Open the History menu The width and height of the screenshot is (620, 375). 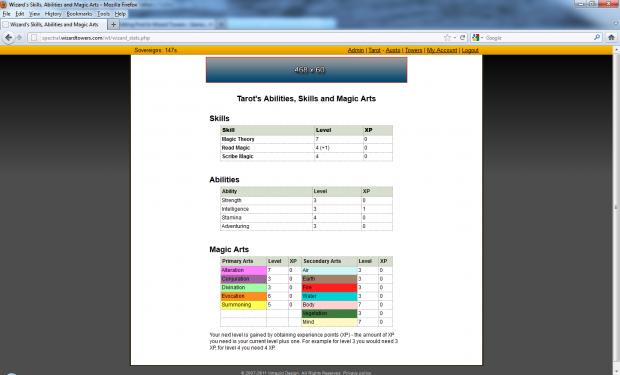53,14
